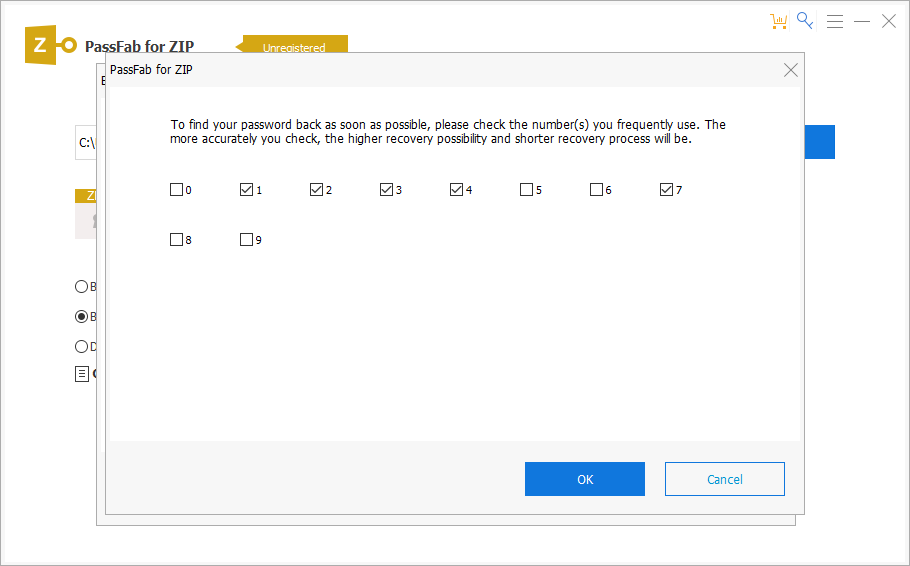
Task: Uncheck the number 4 checkbox
Action: (456, 190)
